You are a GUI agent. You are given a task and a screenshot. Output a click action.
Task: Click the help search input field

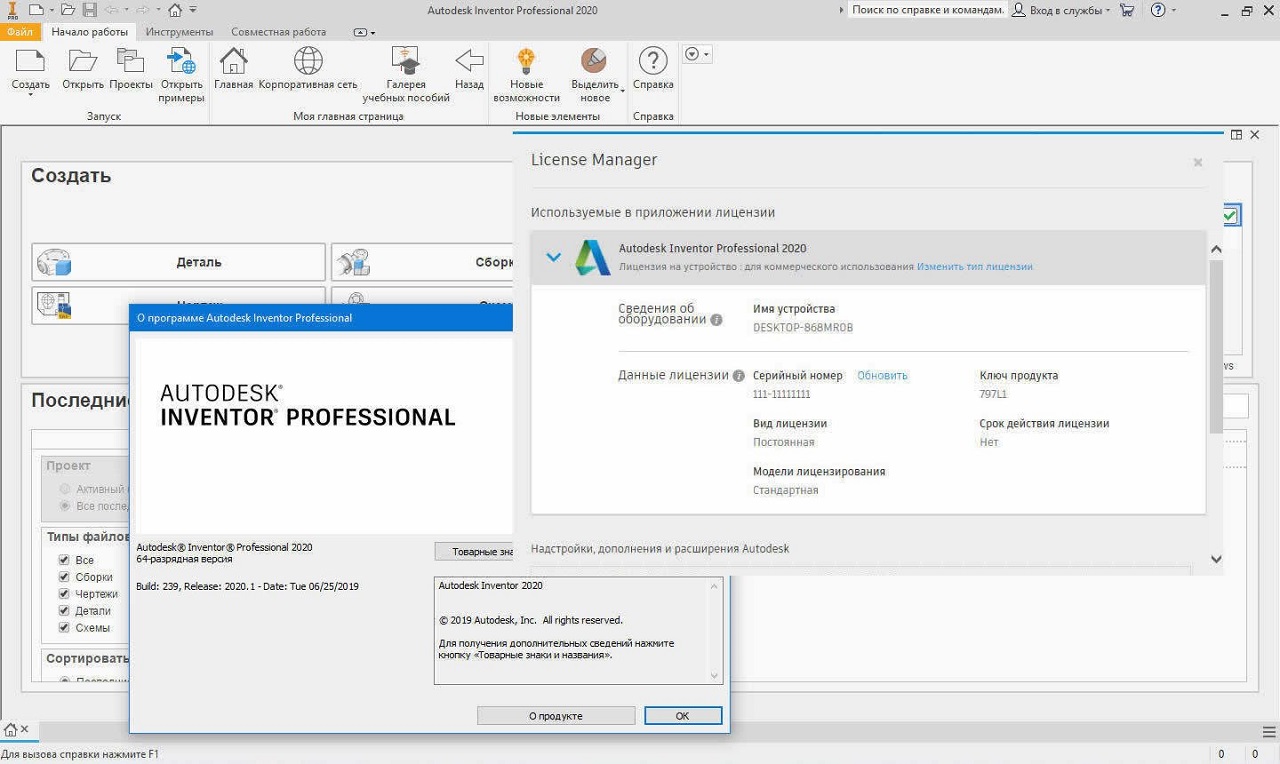point(927,10)
